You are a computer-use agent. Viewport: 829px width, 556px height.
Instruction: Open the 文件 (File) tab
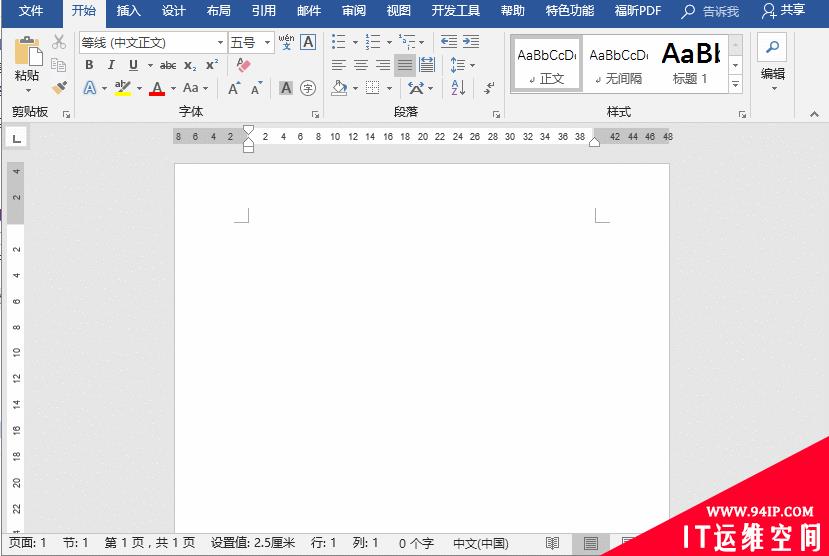coord(31,11)
